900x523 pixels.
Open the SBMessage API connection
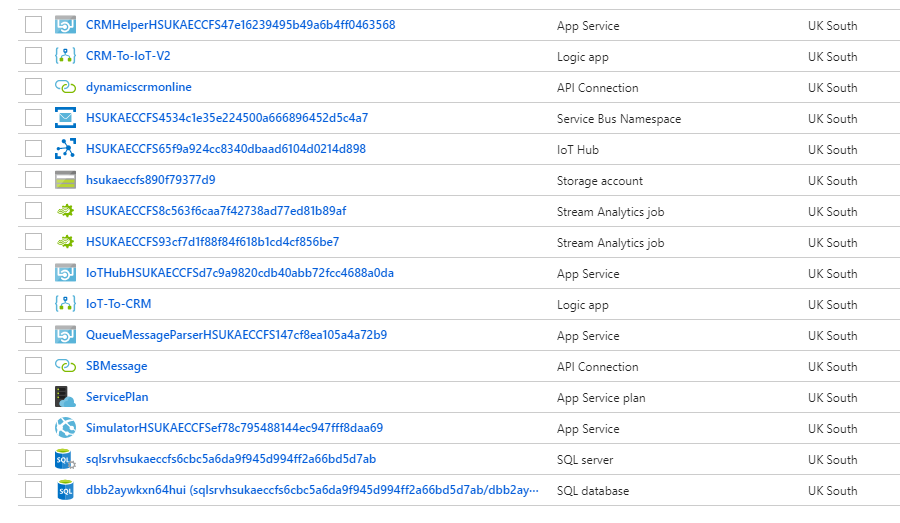coord(117,366)
